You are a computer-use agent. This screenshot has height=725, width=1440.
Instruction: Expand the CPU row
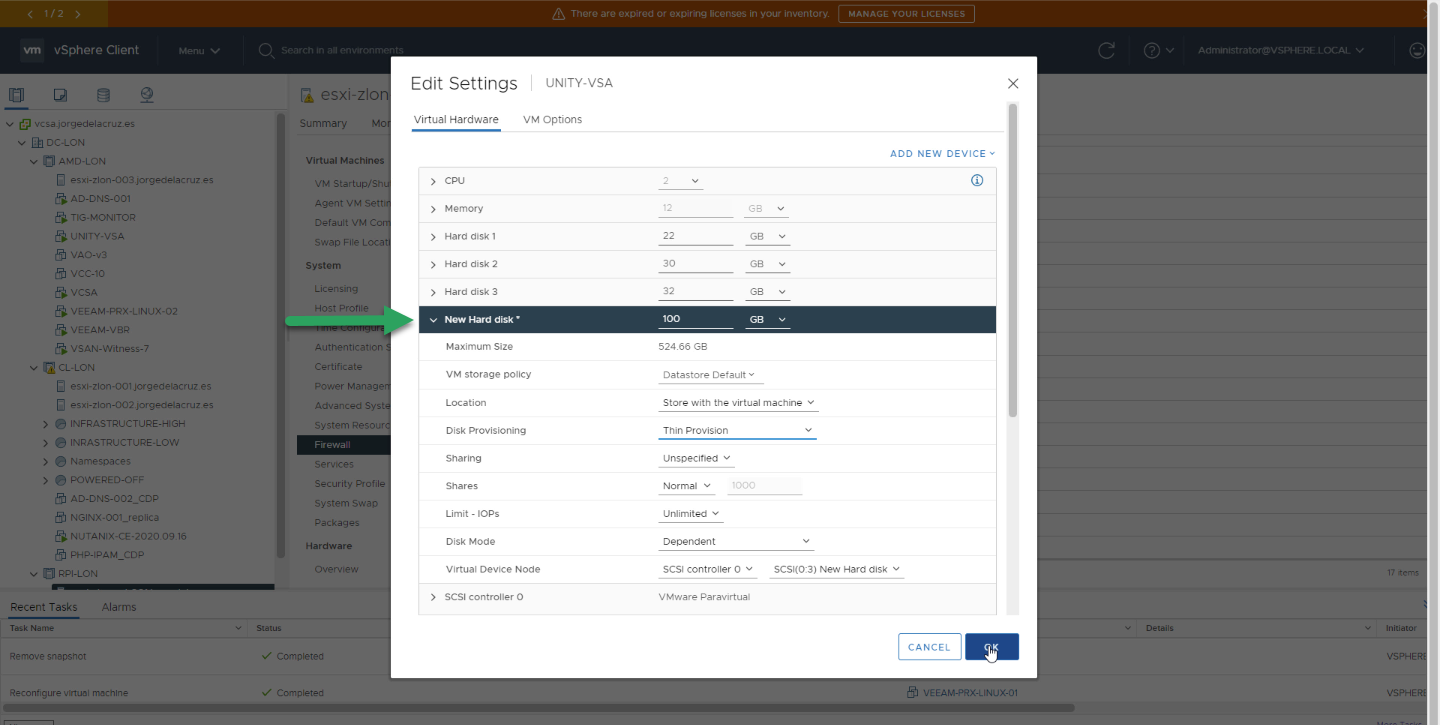[x=433, y=181]
